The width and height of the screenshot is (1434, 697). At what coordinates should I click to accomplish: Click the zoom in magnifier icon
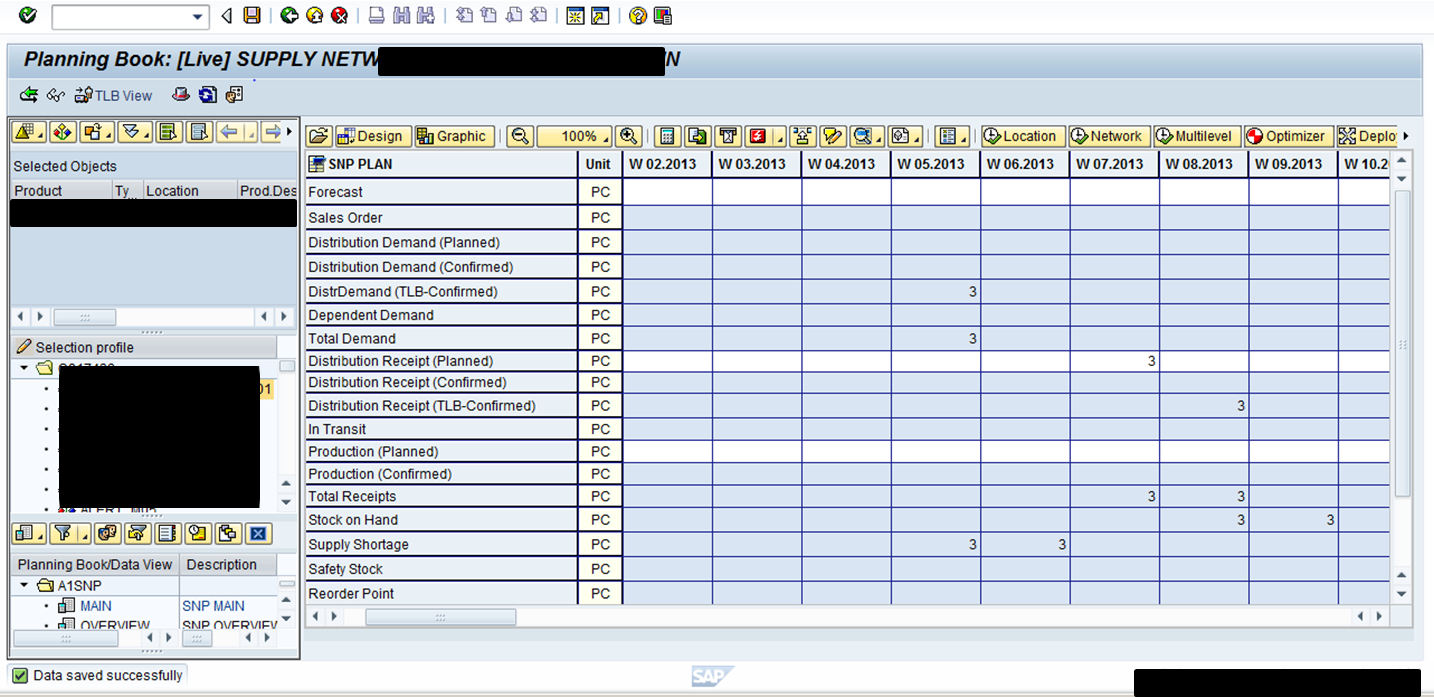click(628, 136)
